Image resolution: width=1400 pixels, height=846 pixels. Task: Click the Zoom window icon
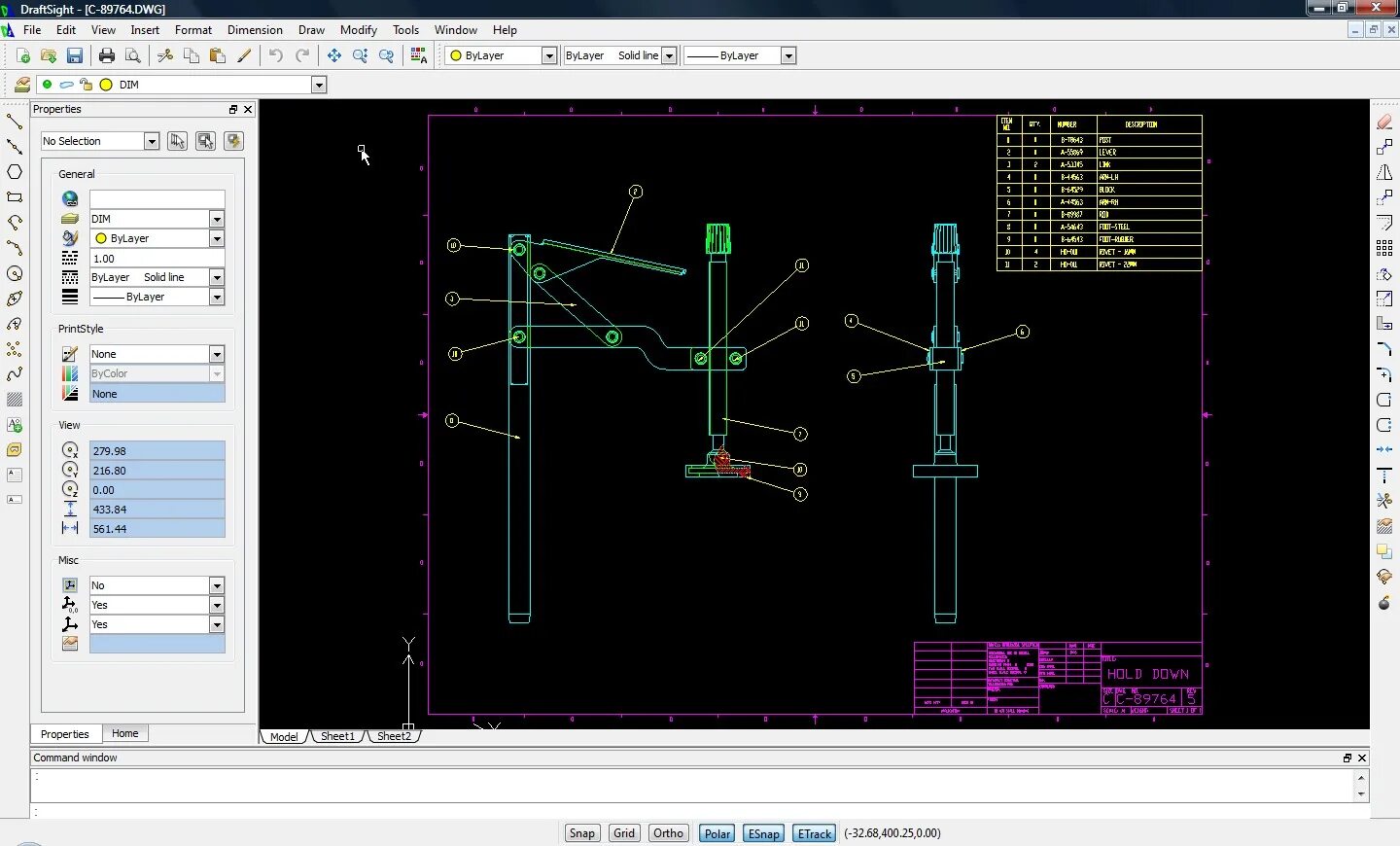coord(361,55)
